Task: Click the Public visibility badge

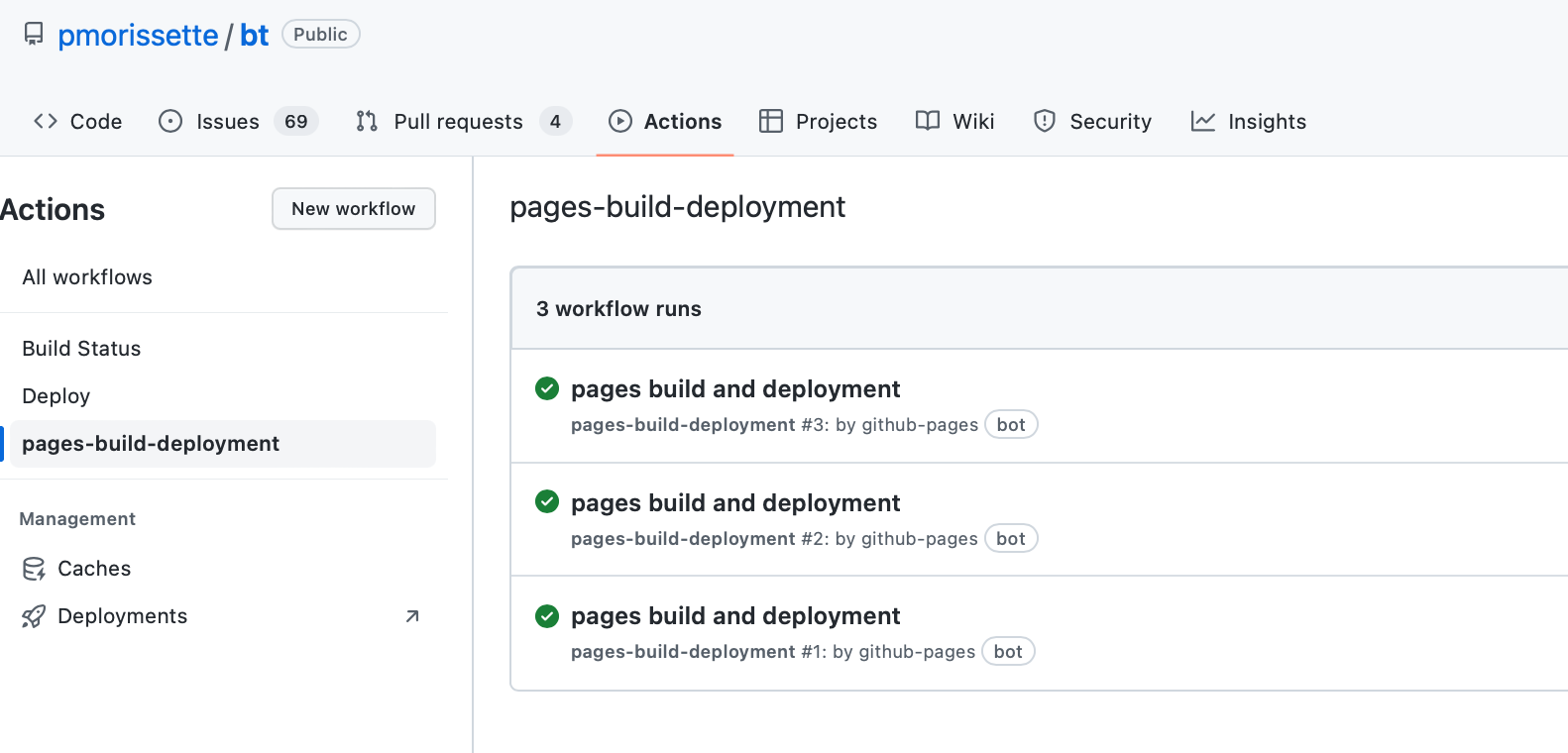Action: point(320,34)
